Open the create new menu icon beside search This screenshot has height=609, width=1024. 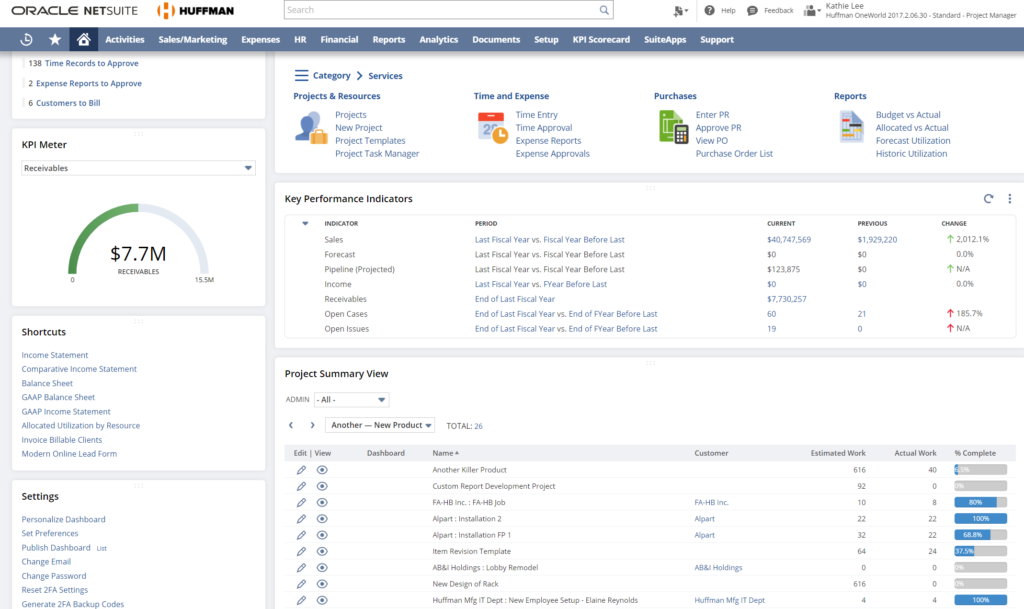point(680,10)
